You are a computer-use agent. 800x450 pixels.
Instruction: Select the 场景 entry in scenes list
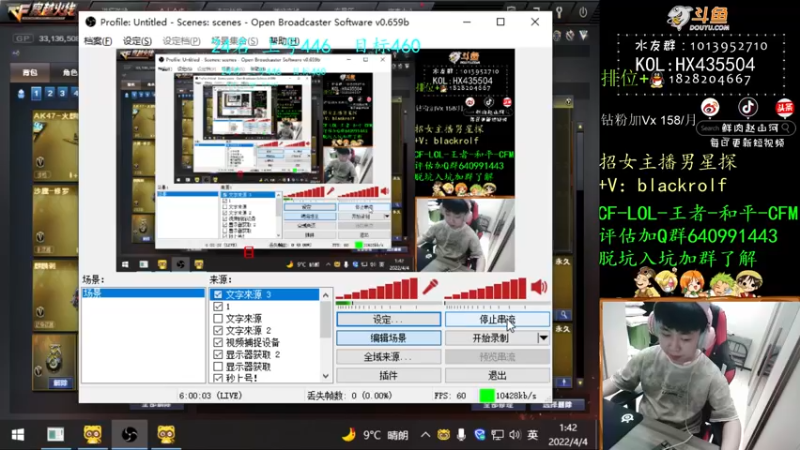point(143,293)
